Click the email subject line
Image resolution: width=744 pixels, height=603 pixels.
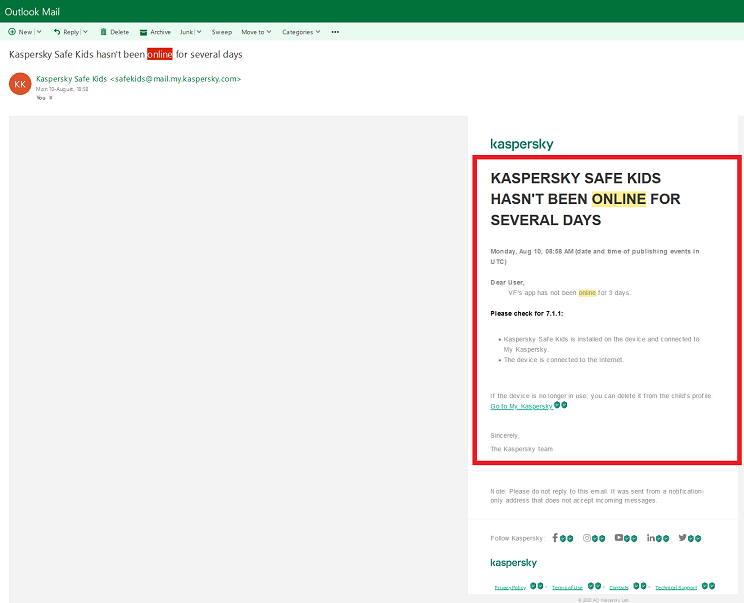pos(126,54)
